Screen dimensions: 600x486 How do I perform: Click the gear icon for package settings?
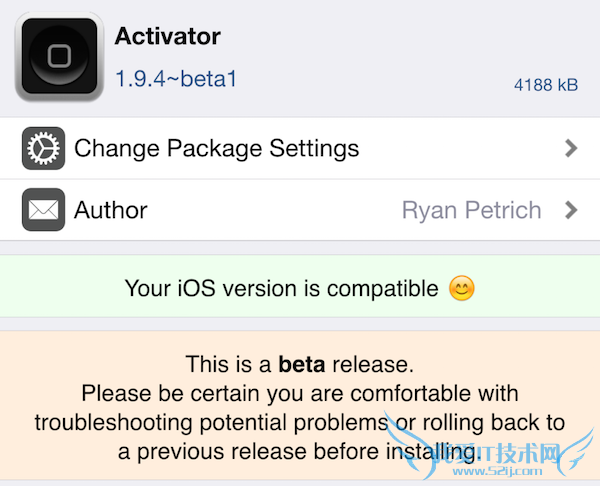pyautogui.click(x=43, y=150)
